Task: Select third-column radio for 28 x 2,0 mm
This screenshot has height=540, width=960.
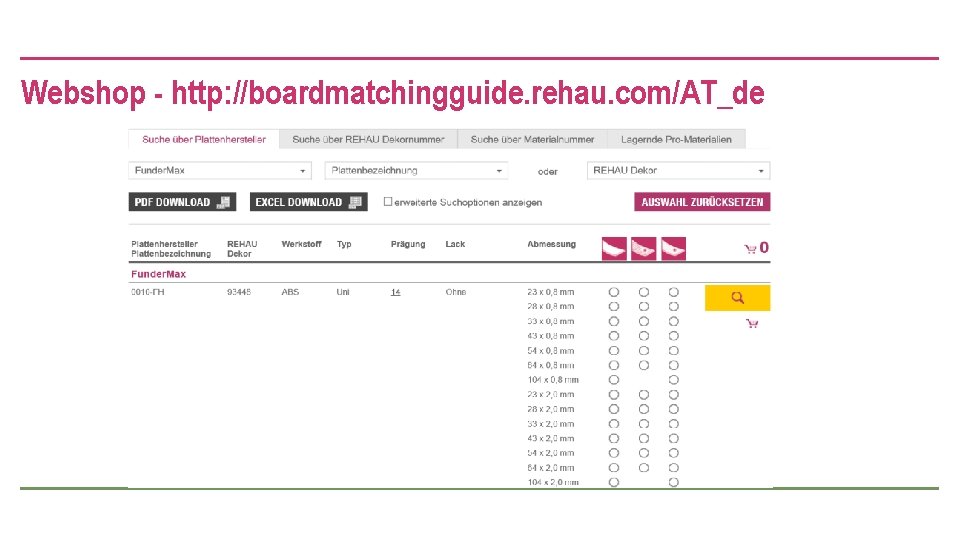Action: [x=673, y=409]
